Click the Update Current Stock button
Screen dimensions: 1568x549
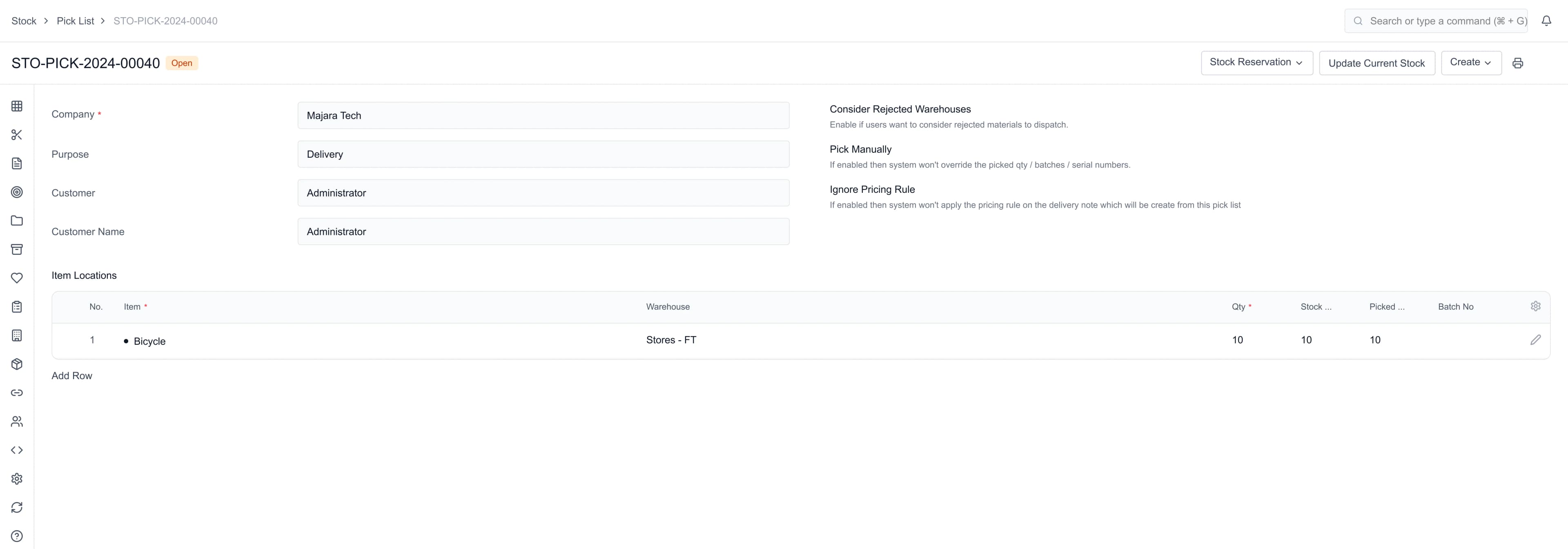click(1377, 62)
